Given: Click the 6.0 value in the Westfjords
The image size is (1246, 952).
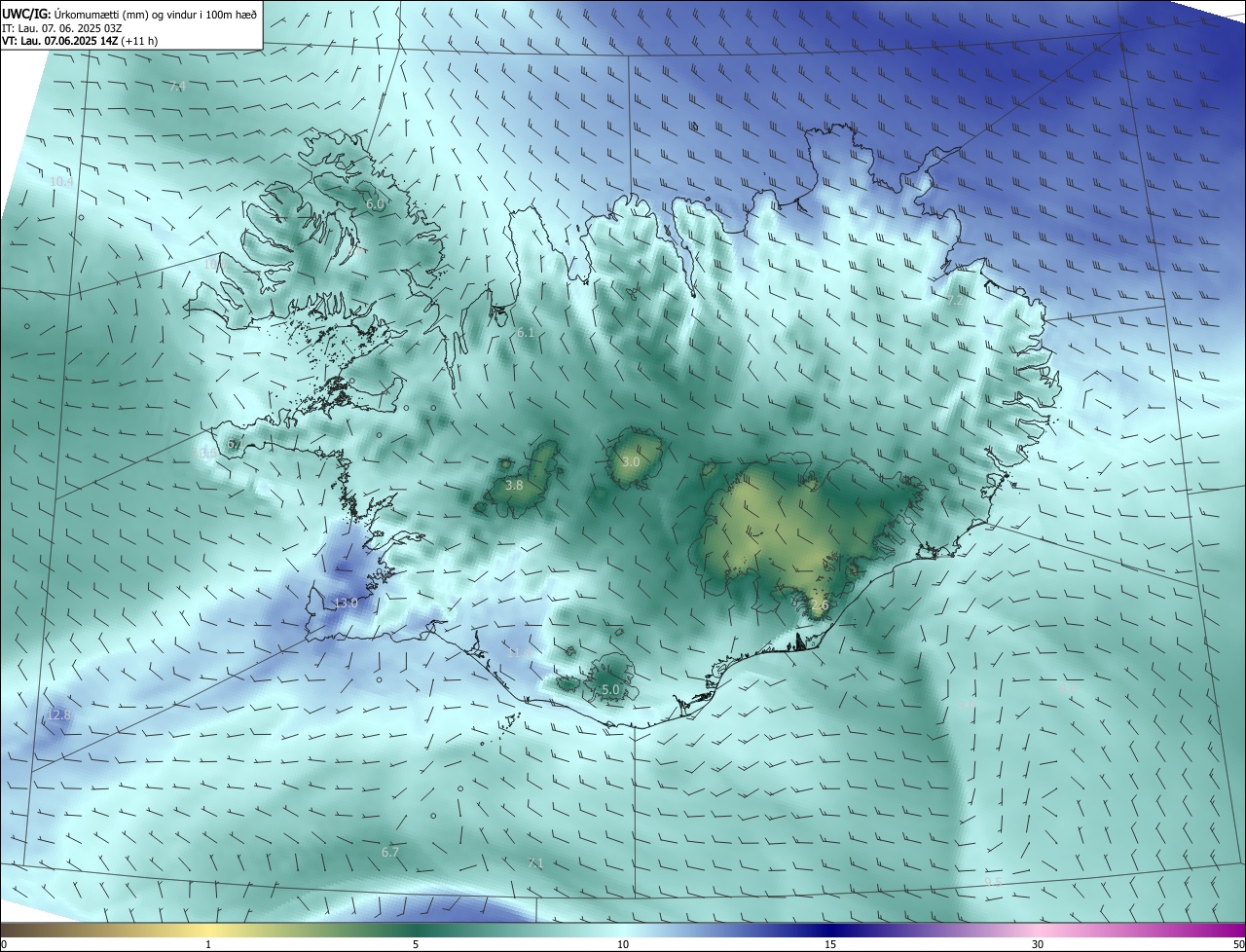Looking at the screenshot, I should point(375,204).
